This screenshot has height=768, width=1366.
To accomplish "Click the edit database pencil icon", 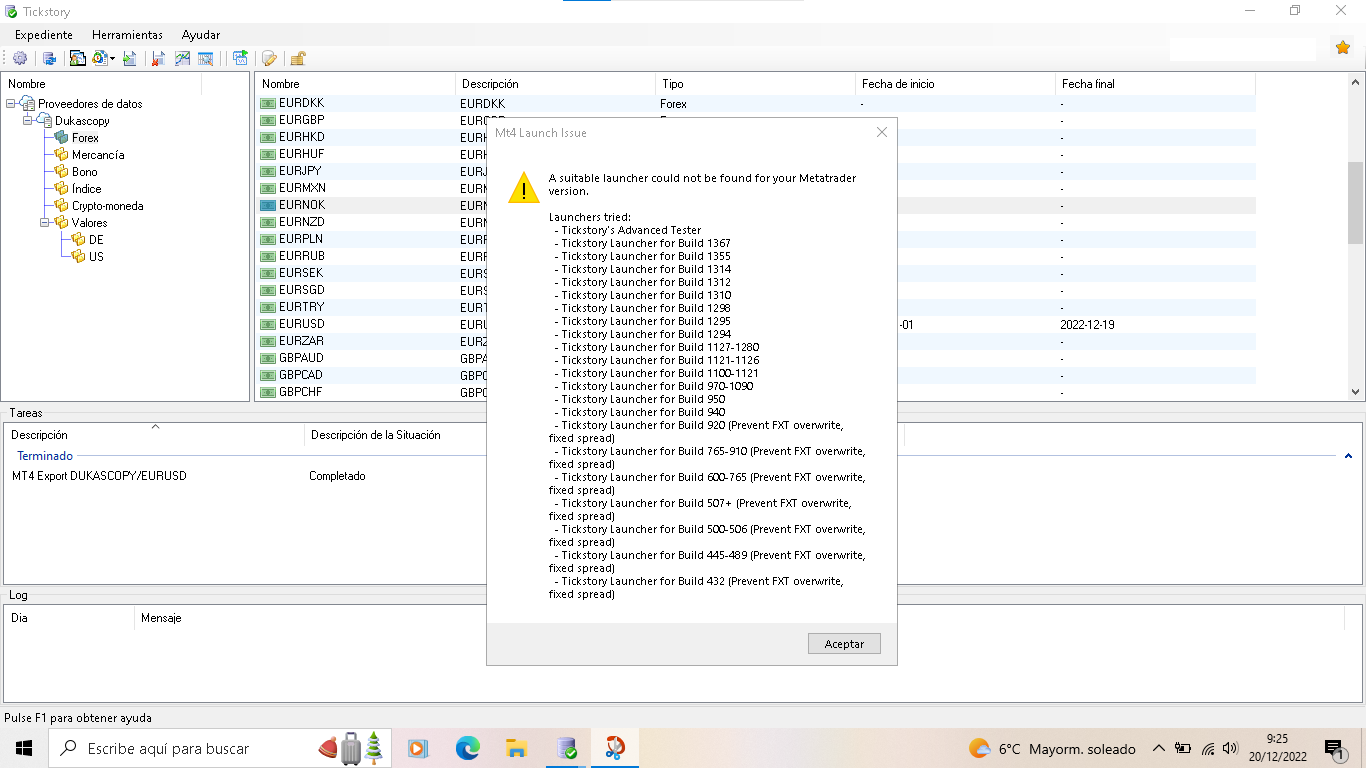I will [269, 58].
